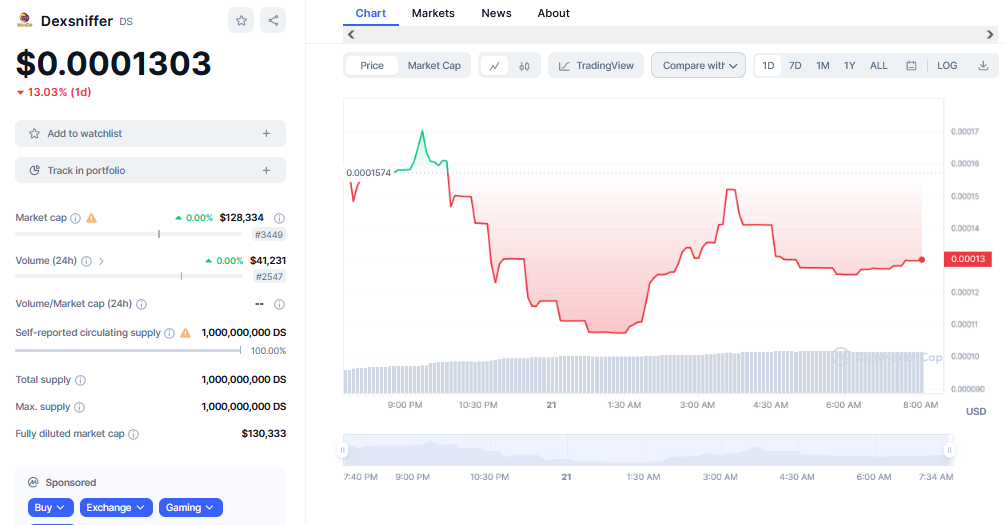Click Volume/Market cap (24h) info icon

(x=142, y=304)
